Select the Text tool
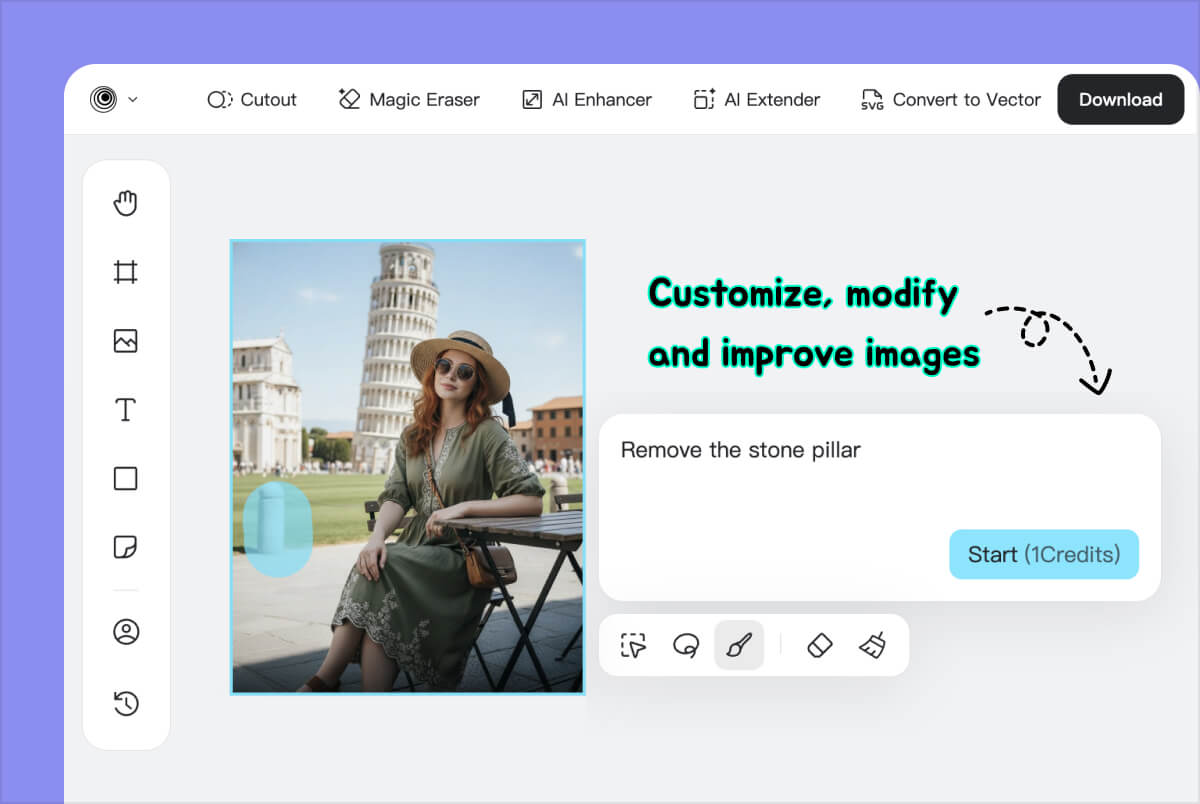The height and width of the screenshot is (804, 1200). (x=125, y=410)
